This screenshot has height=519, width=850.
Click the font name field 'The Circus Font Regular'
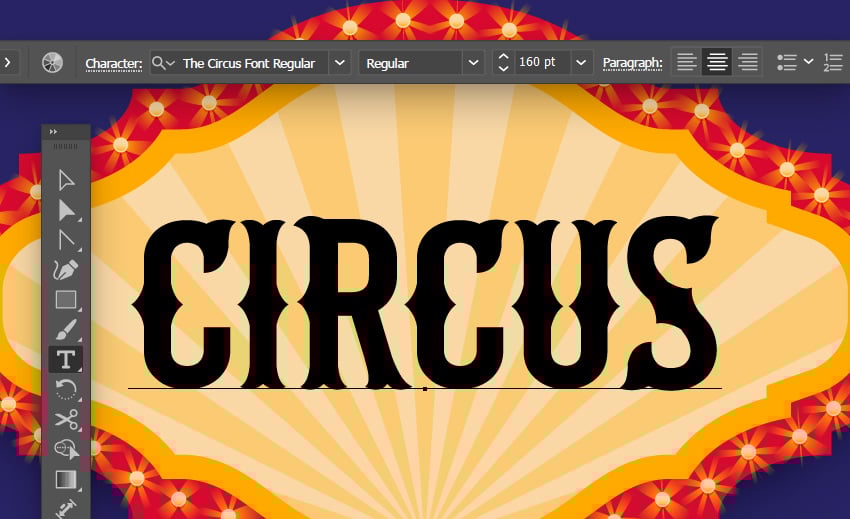[x=249, y=63]
